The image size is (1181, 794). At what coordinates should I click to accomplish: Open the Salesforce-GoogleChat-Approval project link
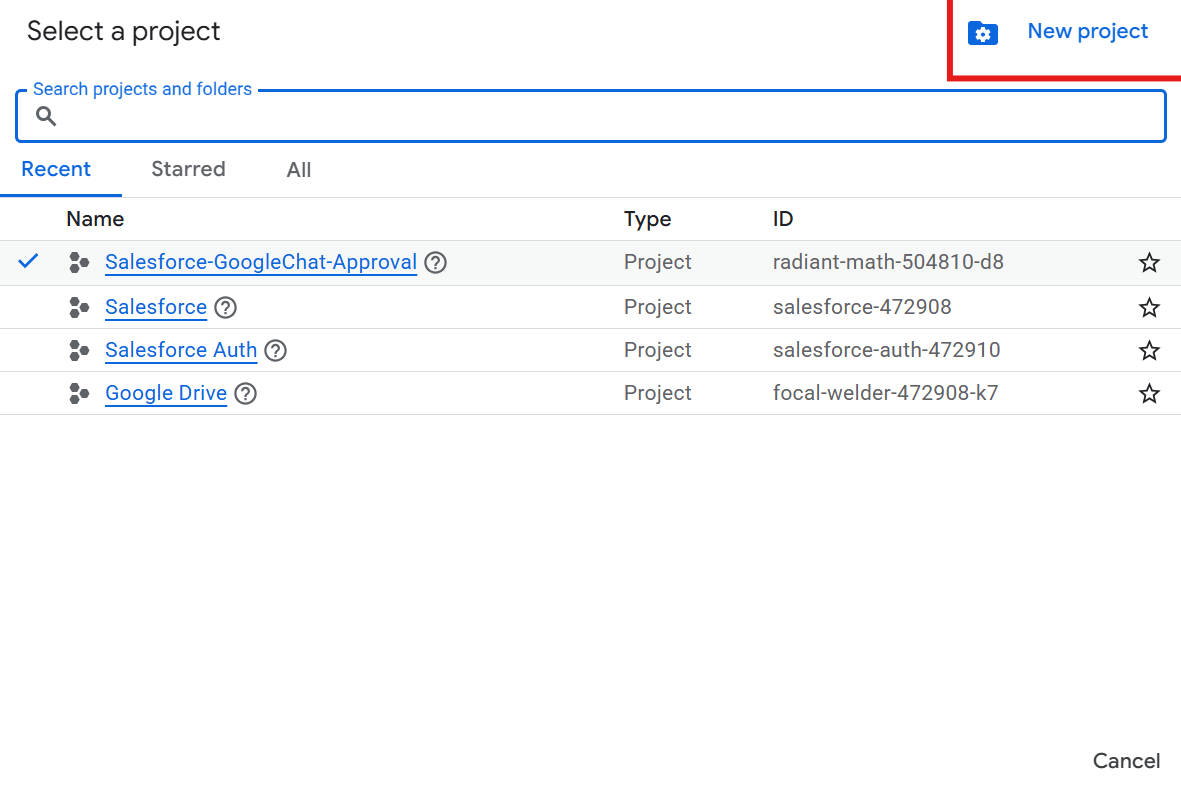(261, 262)
